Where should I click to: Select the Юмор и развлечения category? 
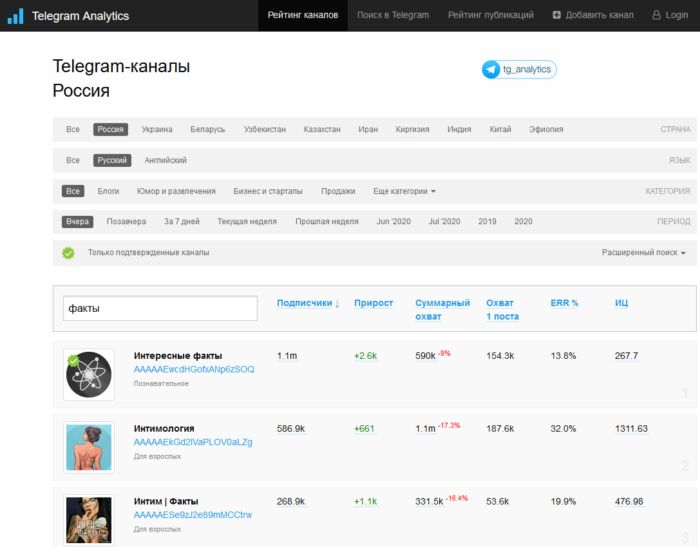click(x=176, y=191)
